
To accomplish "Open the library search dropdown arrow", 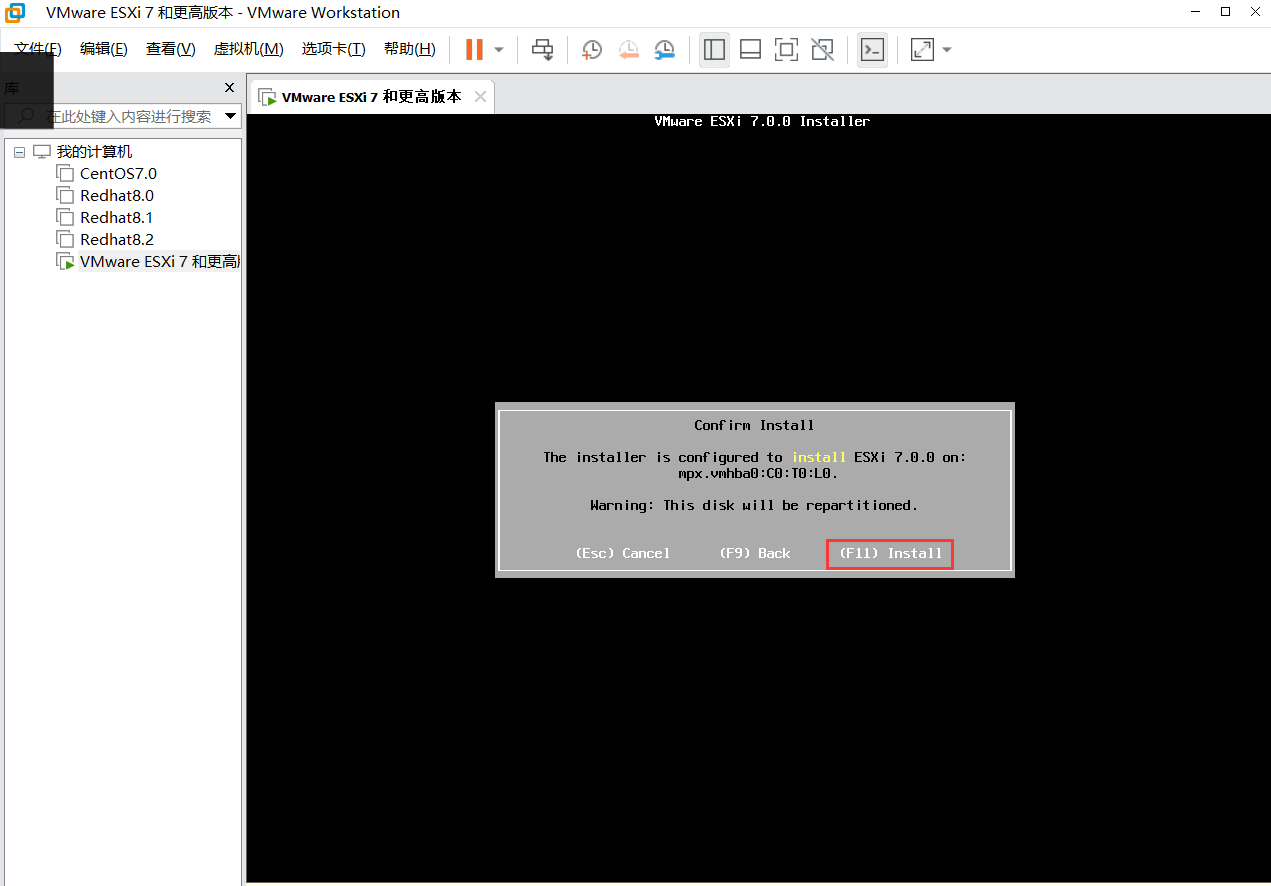I will coord(231,116).
